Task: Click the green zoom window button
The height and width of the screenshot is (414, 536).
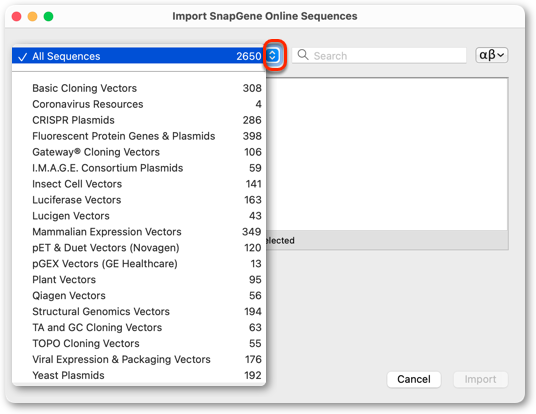Action: [x=49, y=16]
